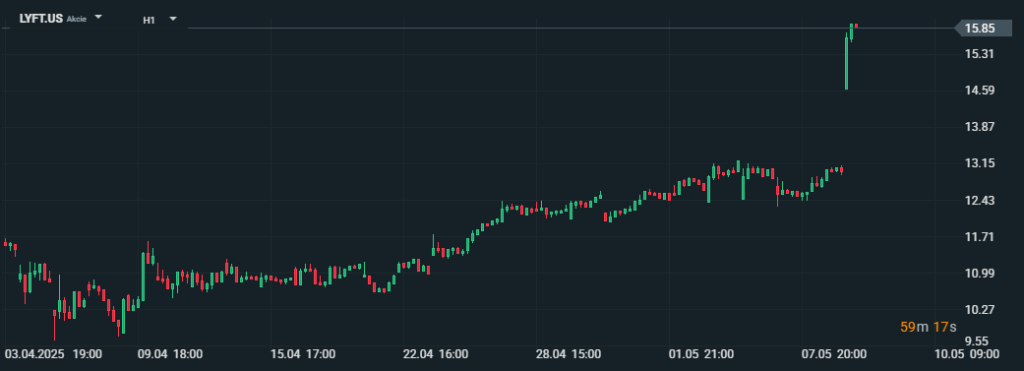Image resolution: width=1024 pixels, height=371 pixels.
Task: Expand the H1 timeframe dropdown arrow
Action: tap(173, 19)
